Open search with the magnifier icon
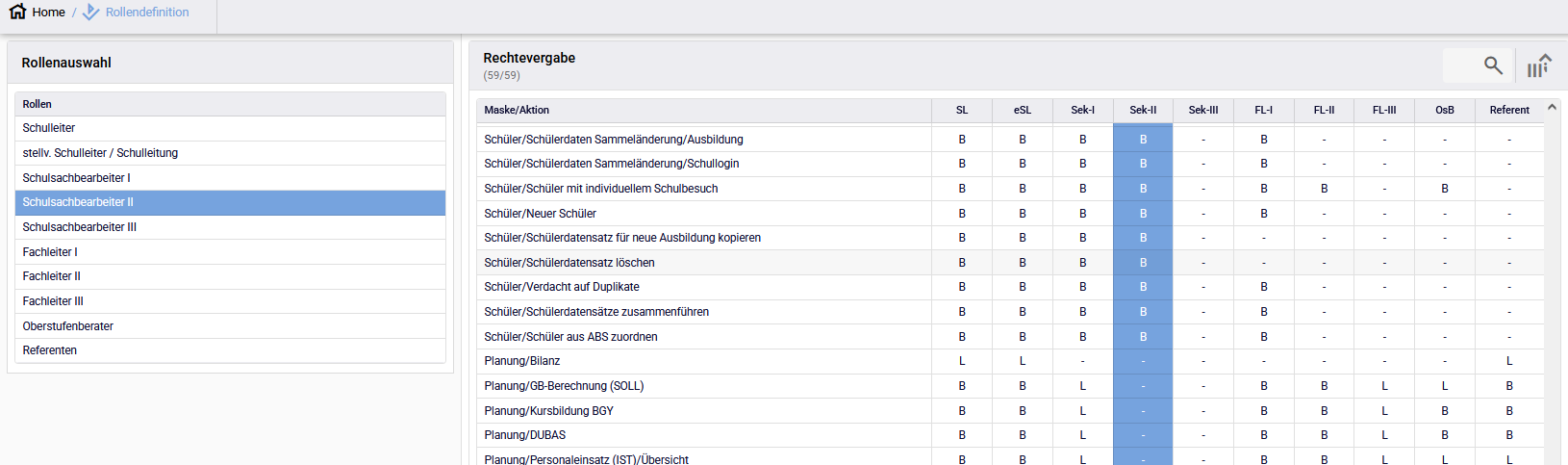 [1492, 65]
